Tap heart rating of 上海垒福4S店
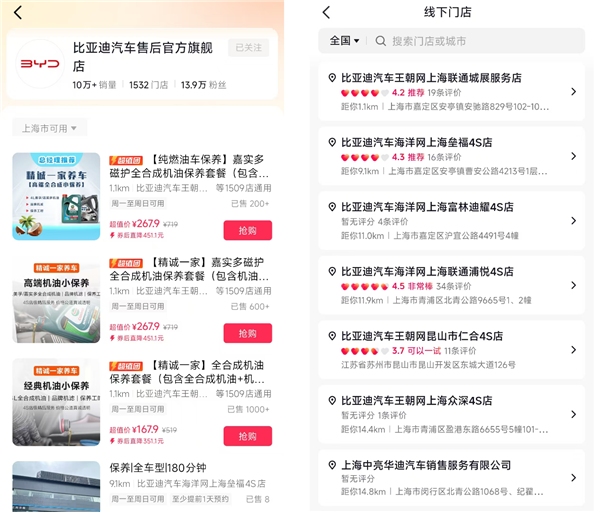The height and width of the screenshot is (512, 600). point(365,157)
